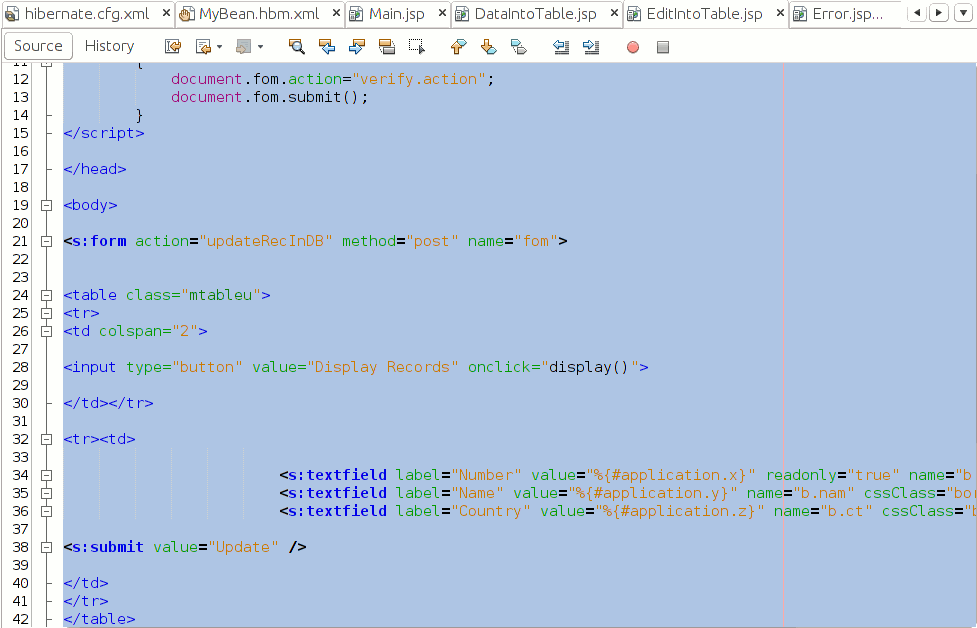Go to next search occurrence icon
Viewport: 977px width, 628px height.
click(356, 46)
